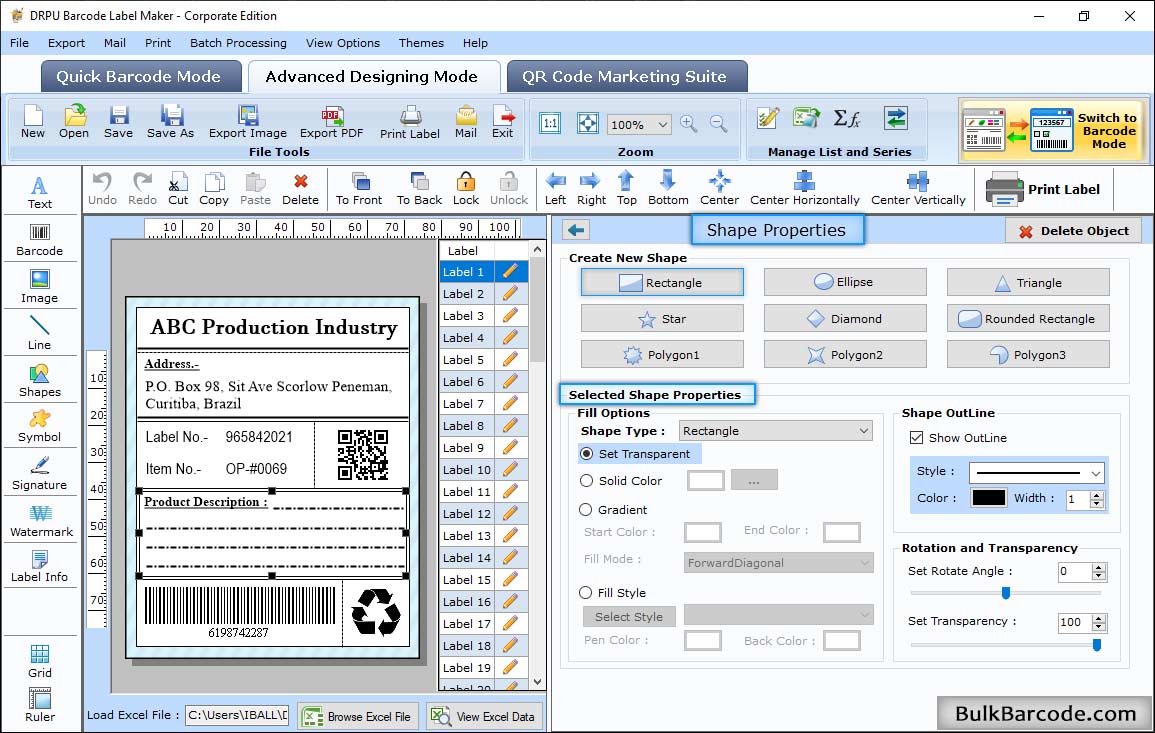Click the fit-to-window zoom icon
The width and height of the screenshot is (1155, 733).
[588, 123]
